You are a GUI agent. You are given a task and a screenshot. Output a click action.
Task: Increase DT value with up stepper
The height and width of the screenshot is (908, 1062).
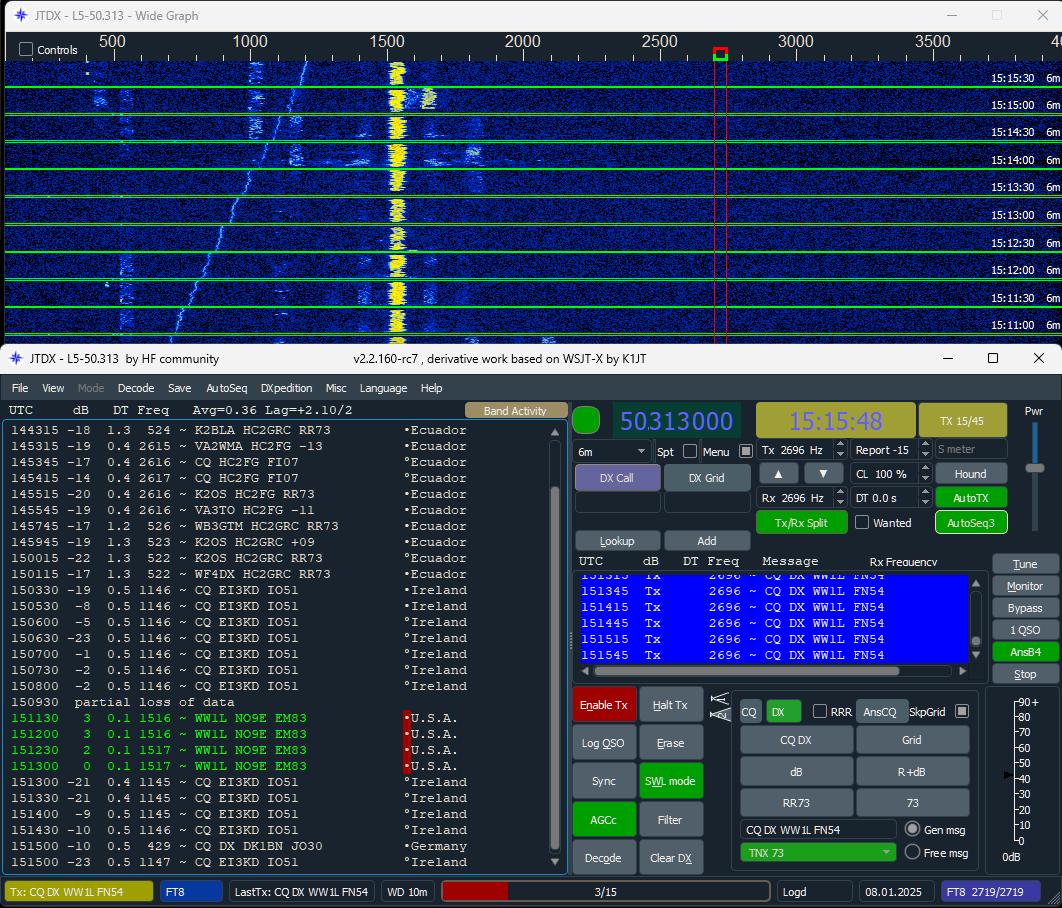[925, 493]
